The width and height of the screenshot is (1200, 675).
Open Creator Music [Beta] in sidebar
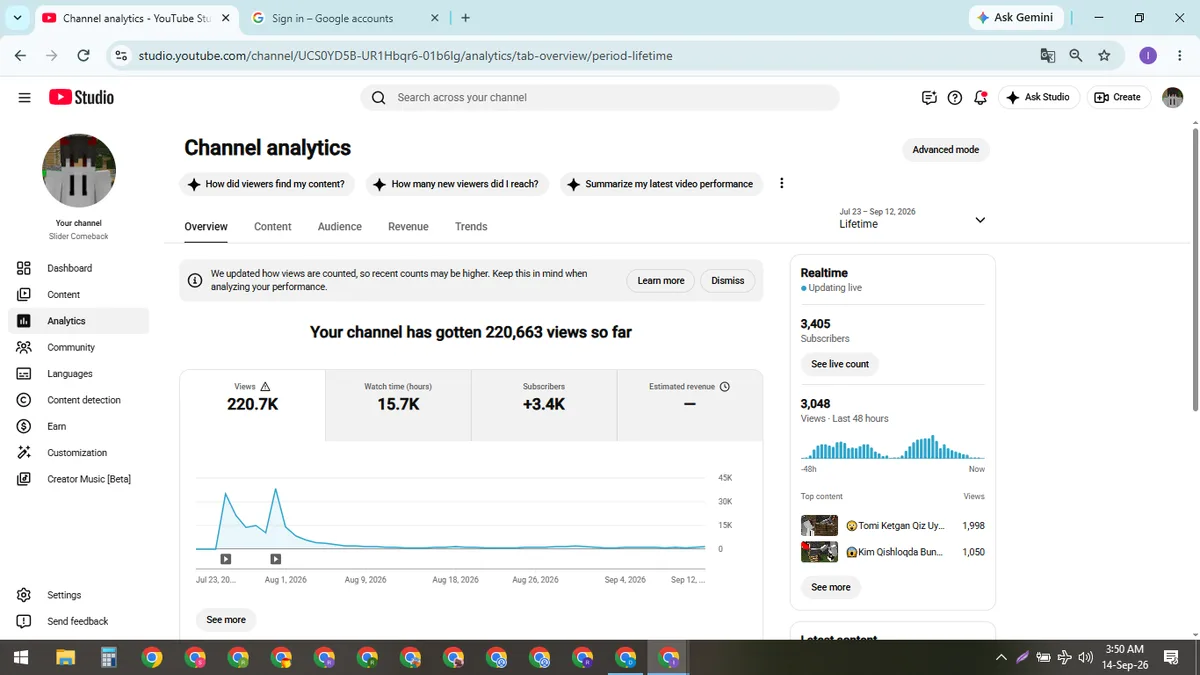[79, 479]
